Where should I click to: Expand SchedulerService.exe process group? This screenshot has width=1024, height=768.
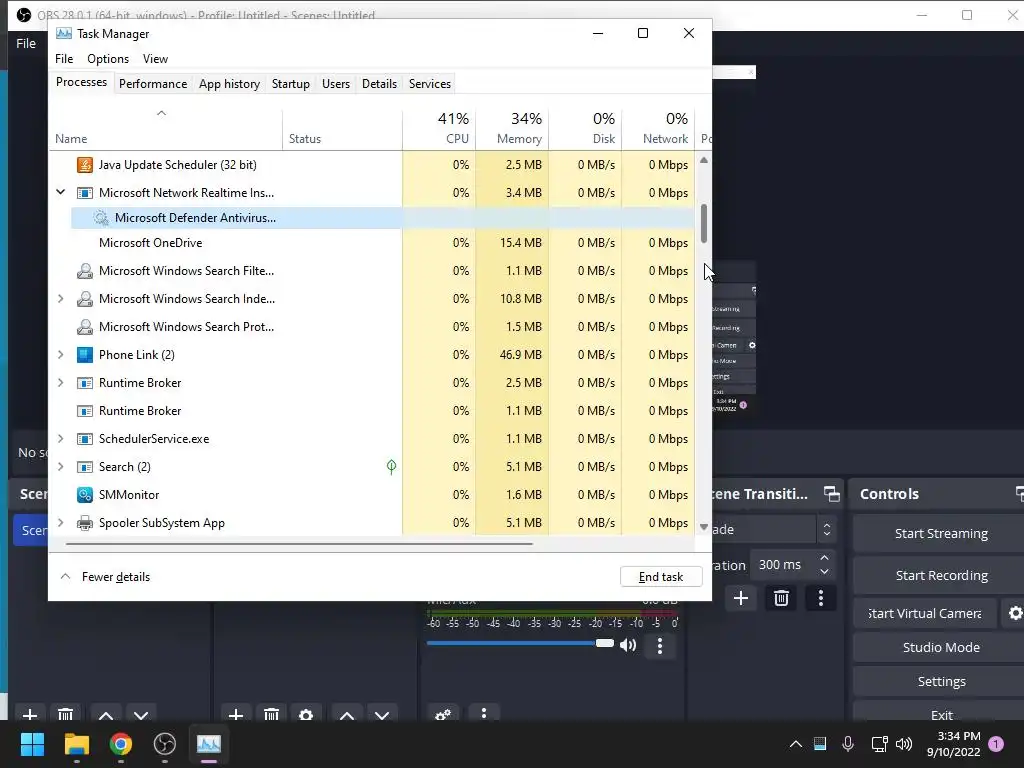(x=61, y=439)
